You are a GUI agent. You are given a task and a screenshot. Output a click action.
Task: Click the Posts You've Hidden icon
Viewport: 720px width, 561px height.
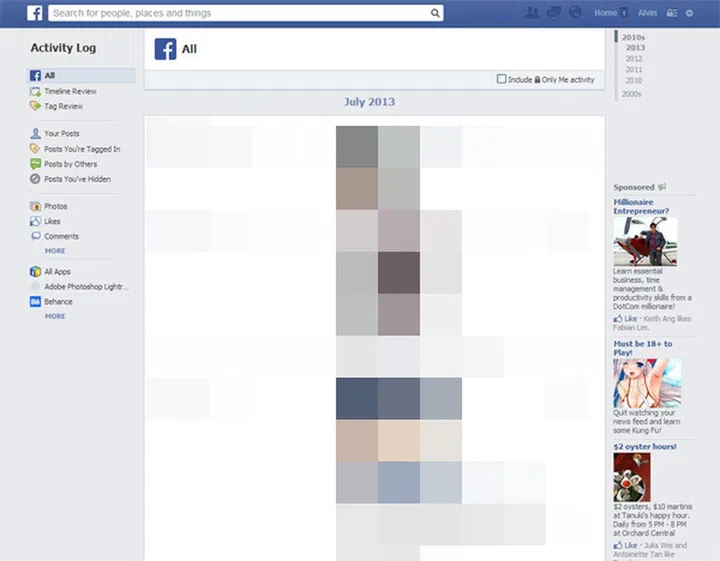pos(35,179)
